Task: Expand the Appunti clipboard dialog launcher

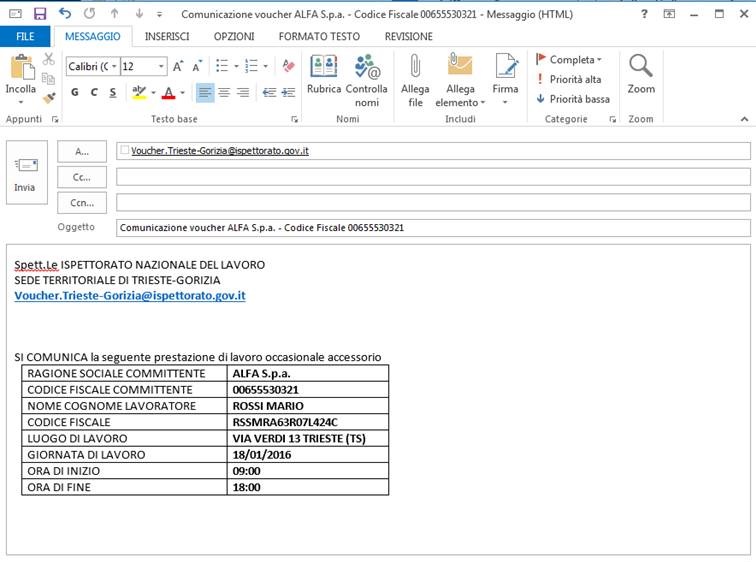Action: 55,120
